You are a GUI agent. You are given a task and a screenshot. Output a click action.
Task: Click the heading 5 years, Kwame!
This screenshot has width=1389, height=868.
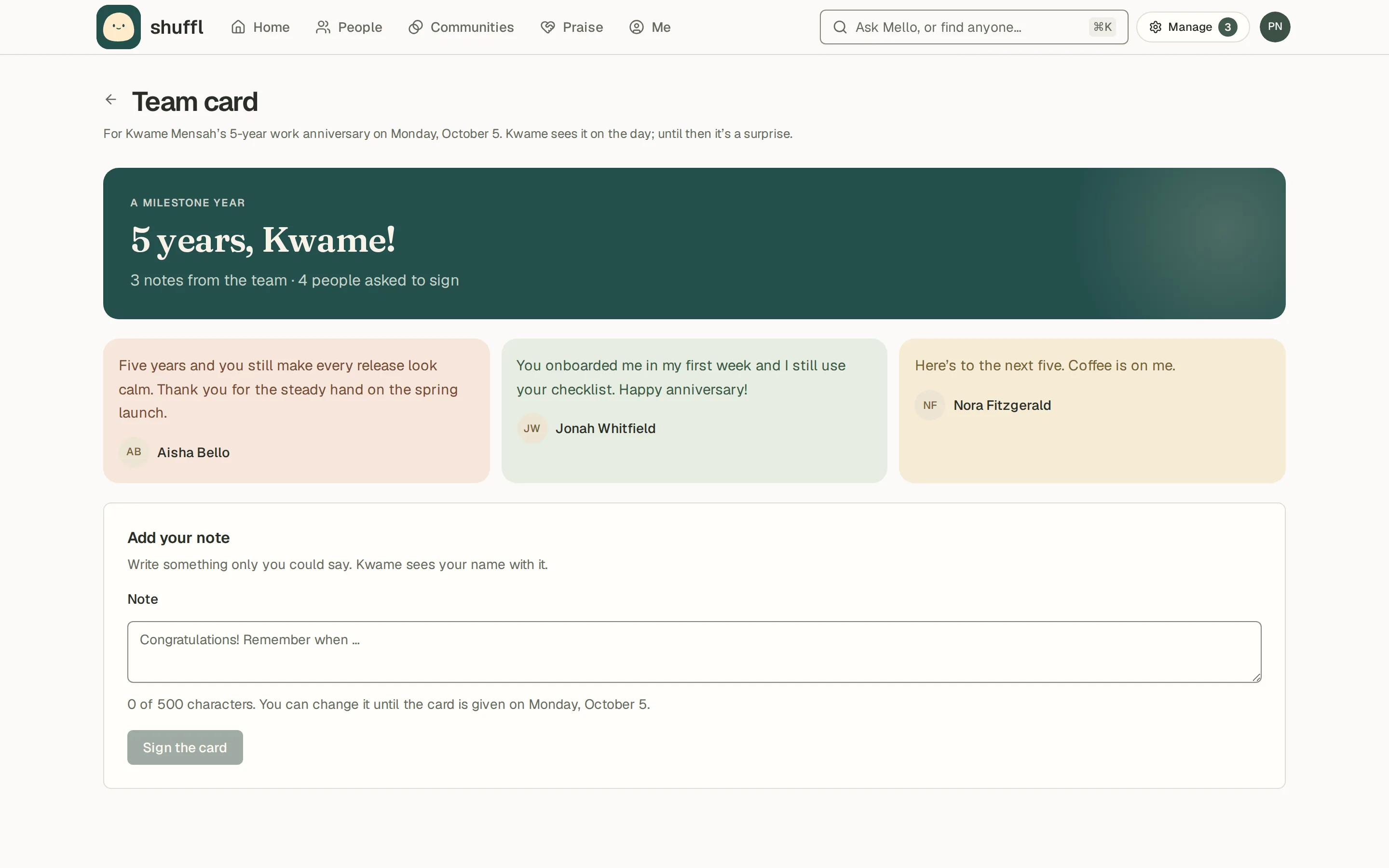pyautogui.click(x=263, y=239)
